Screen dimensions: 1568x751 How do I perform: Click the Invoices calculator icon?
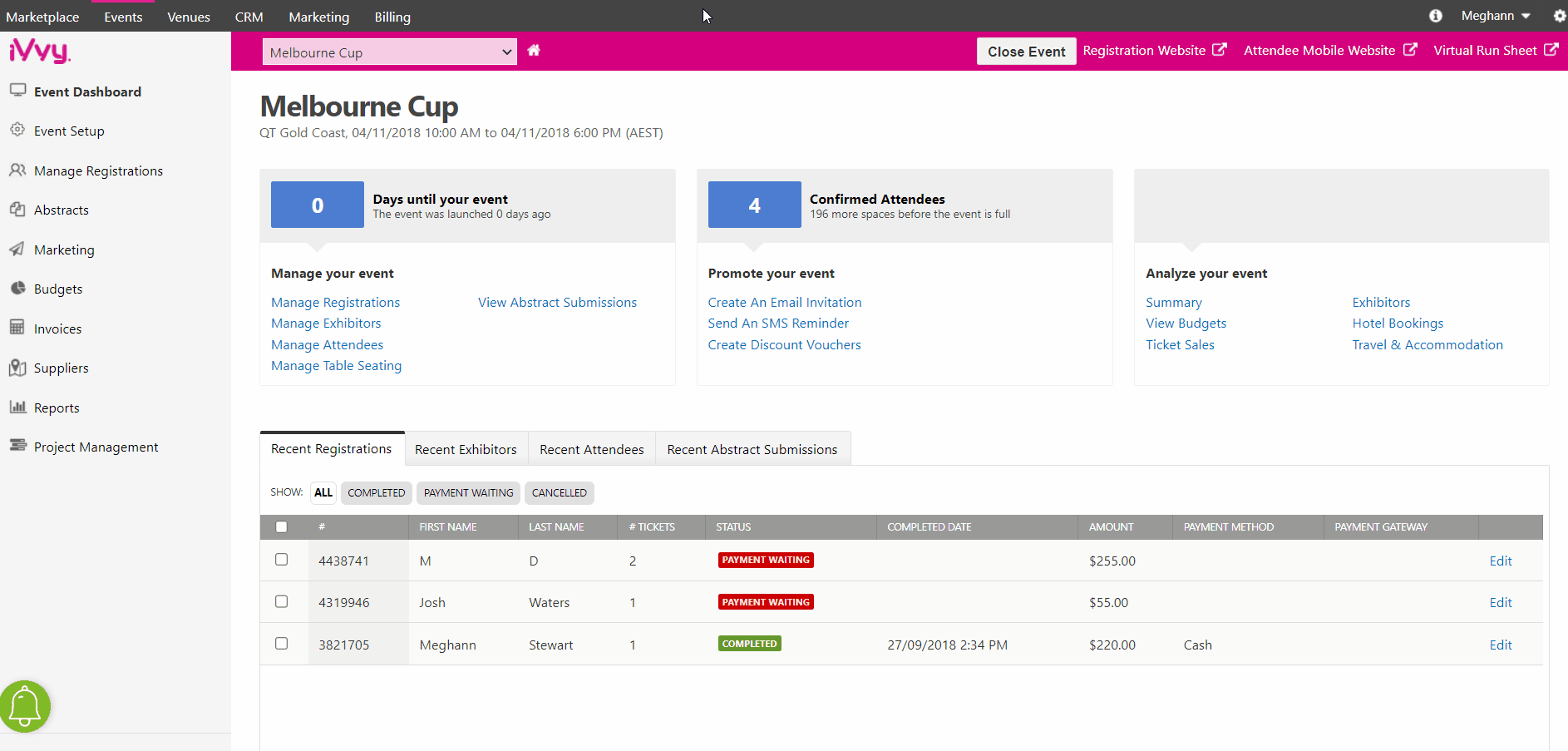click(17, 328)
